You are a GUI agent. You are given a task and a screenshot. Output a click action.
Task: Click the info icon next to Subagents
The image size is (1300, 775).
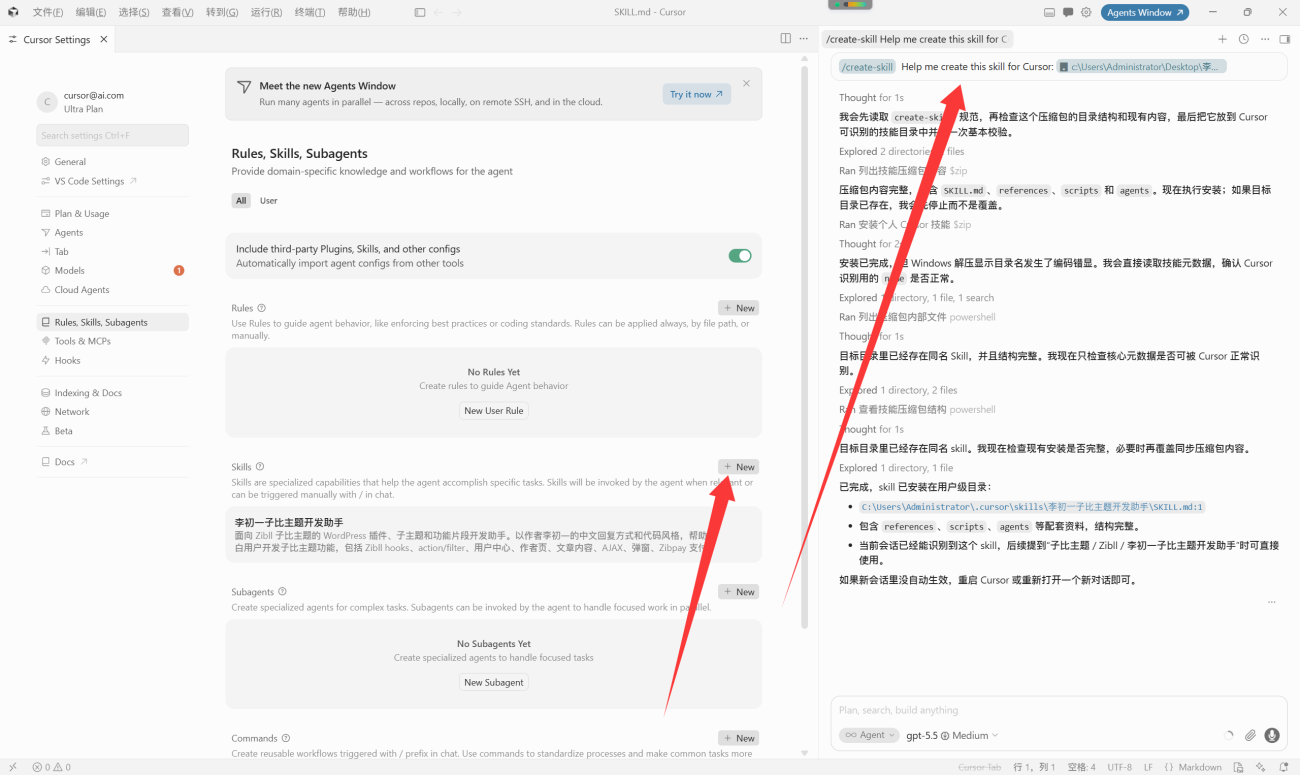(x=282, y=592)
